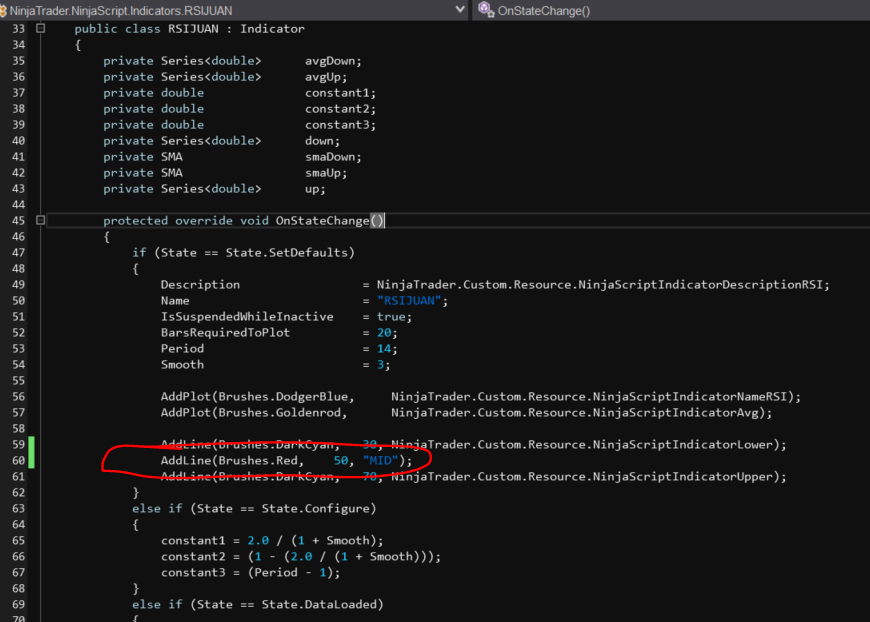Click 'constant3 = (Period - 1)' line

pyautogui.click(x=250, y=573)
